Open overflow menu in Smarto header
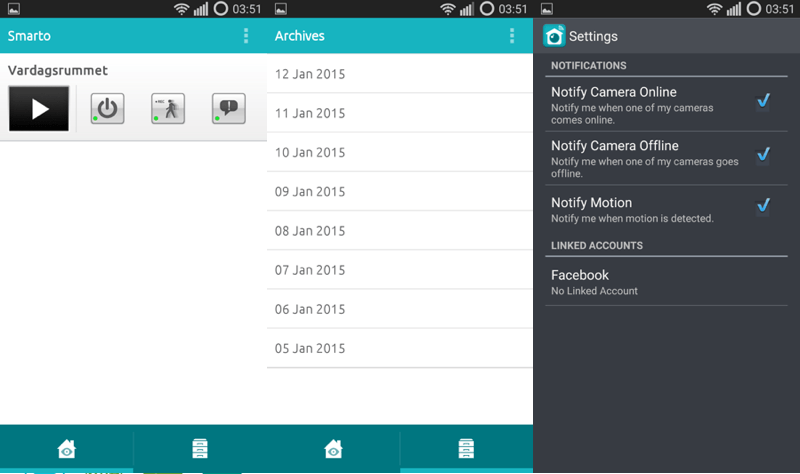The image size is (800, 474). [246, 36]
